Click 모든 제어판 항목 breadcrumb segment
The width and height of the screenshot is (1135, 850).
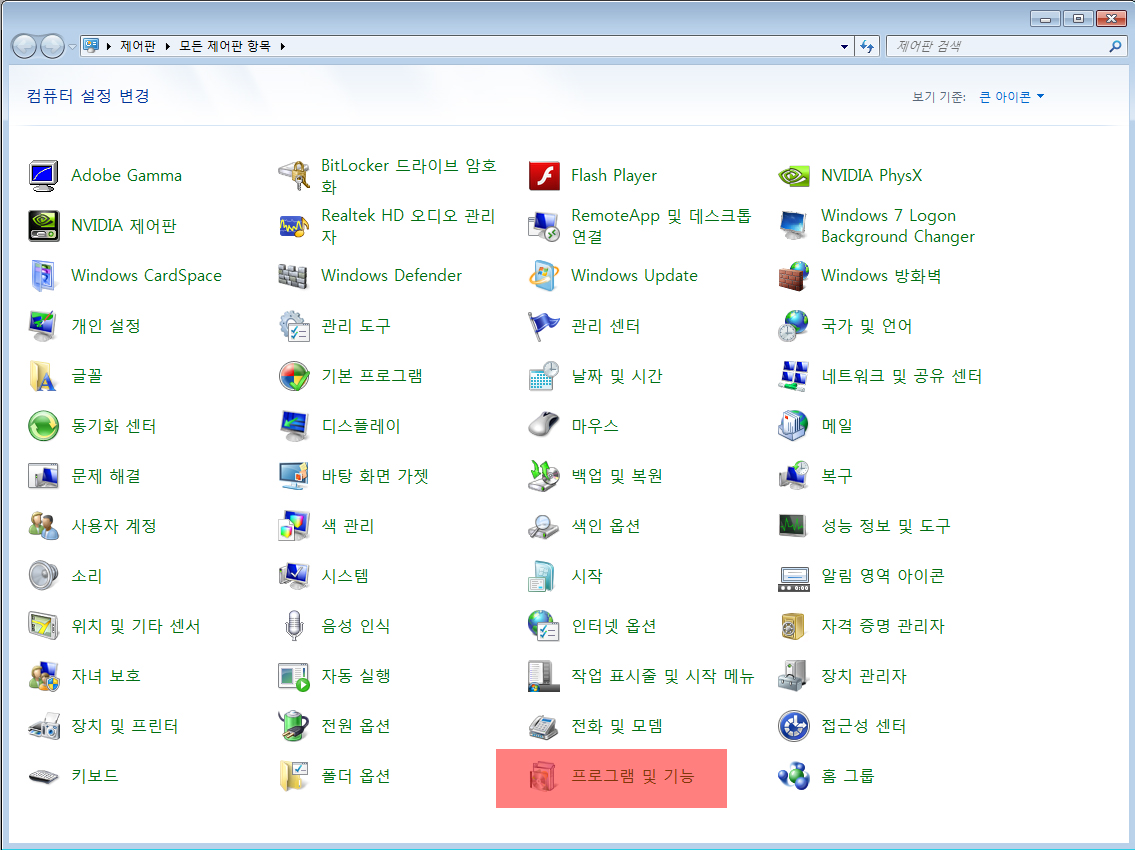pos(224,46)
